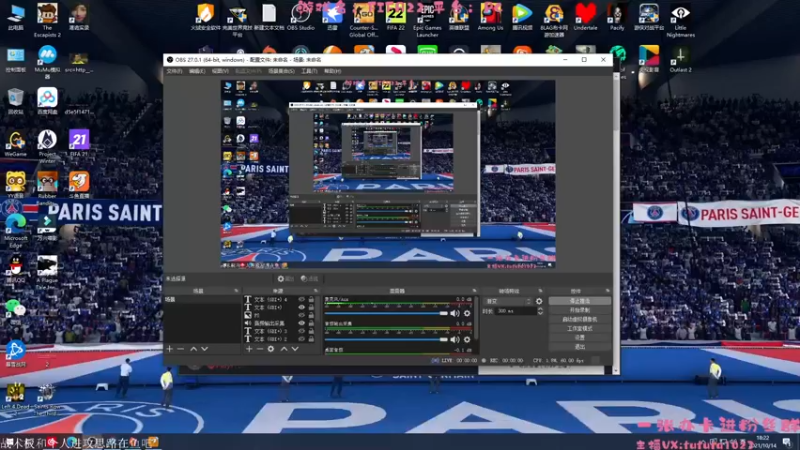Screen dimensions: 800x450
Task: Adjust the 麦克风/Aux volume slider
Action: pyautogui.click(x=386, y=313)
